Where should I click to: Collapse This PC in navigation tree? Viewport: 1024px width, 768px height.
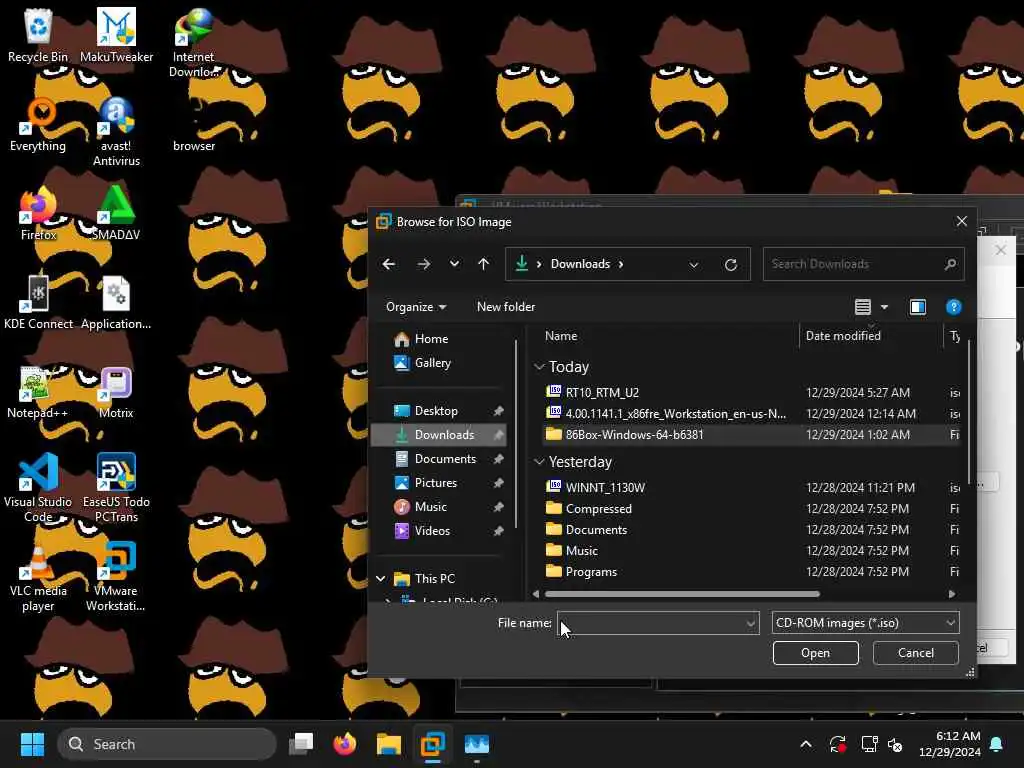pyautogui.click(x=381, y=579)
